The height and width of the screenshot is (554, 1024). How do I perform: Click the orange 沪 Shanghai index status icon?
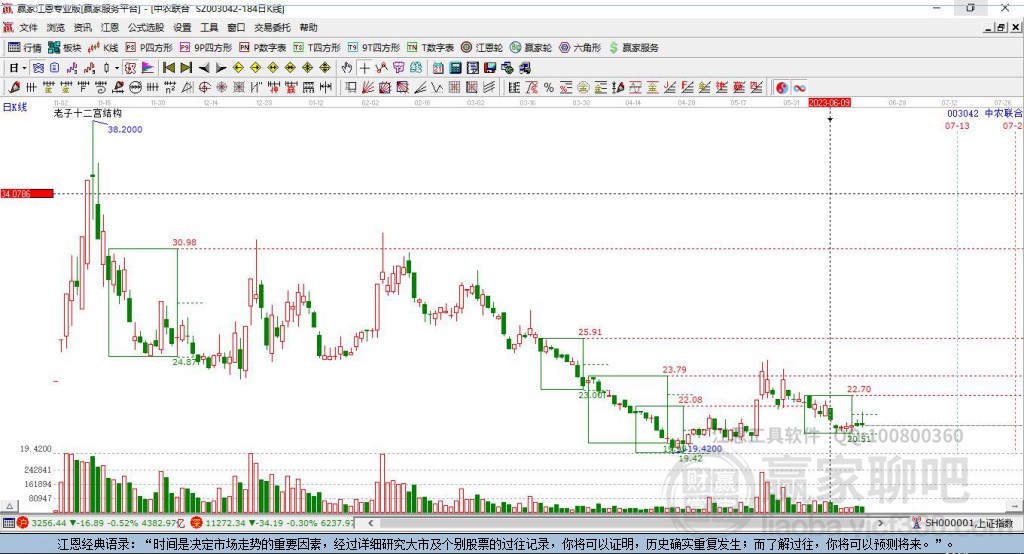point(23,523)
